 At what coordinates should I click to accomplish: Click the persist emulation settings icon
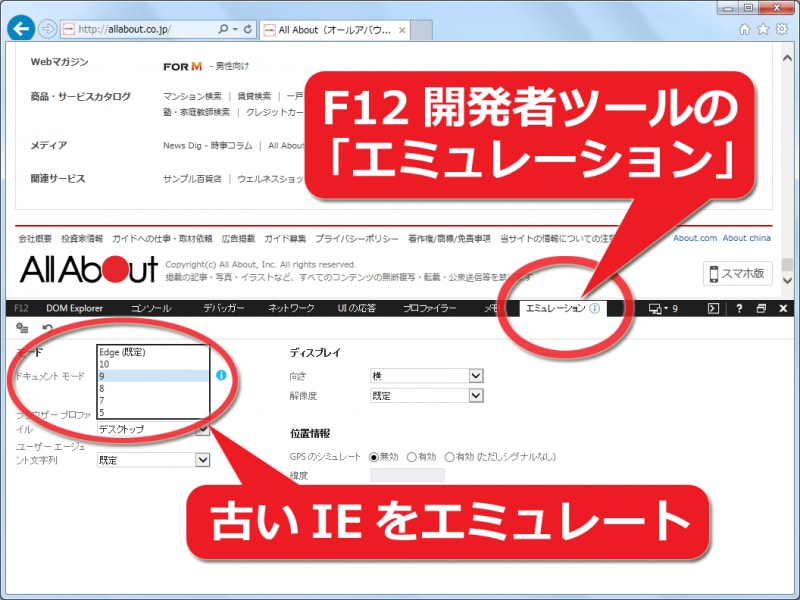point(22,328)
